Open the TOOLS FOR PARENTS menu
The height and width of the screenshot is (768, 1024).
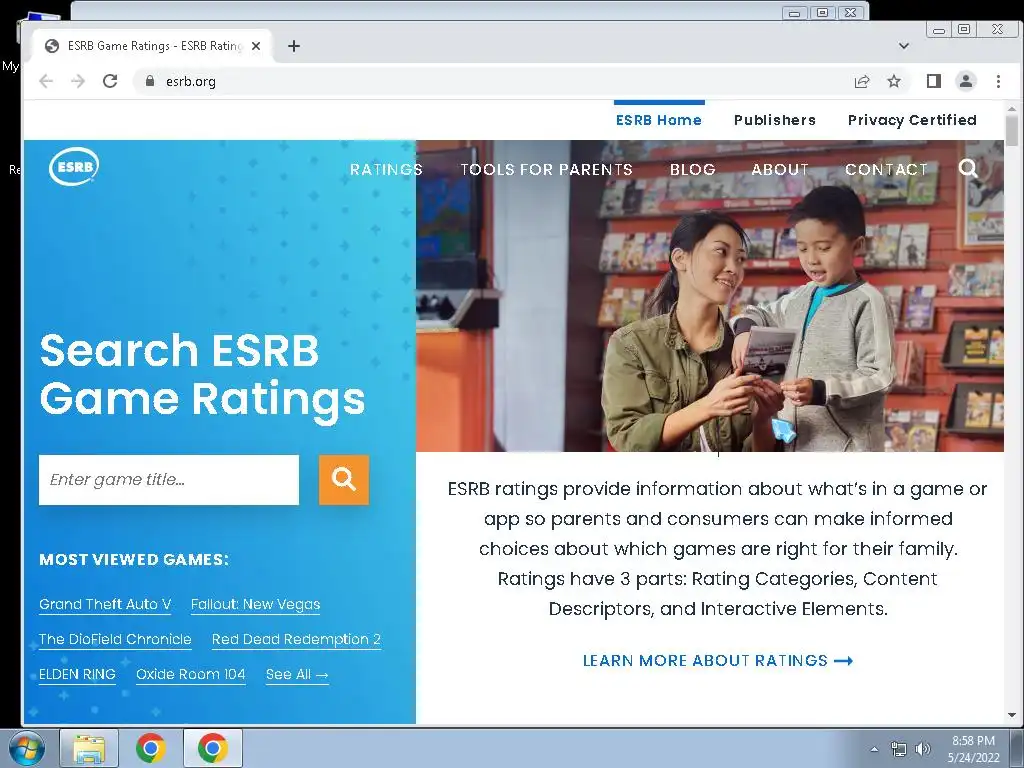tap(547, 170)
